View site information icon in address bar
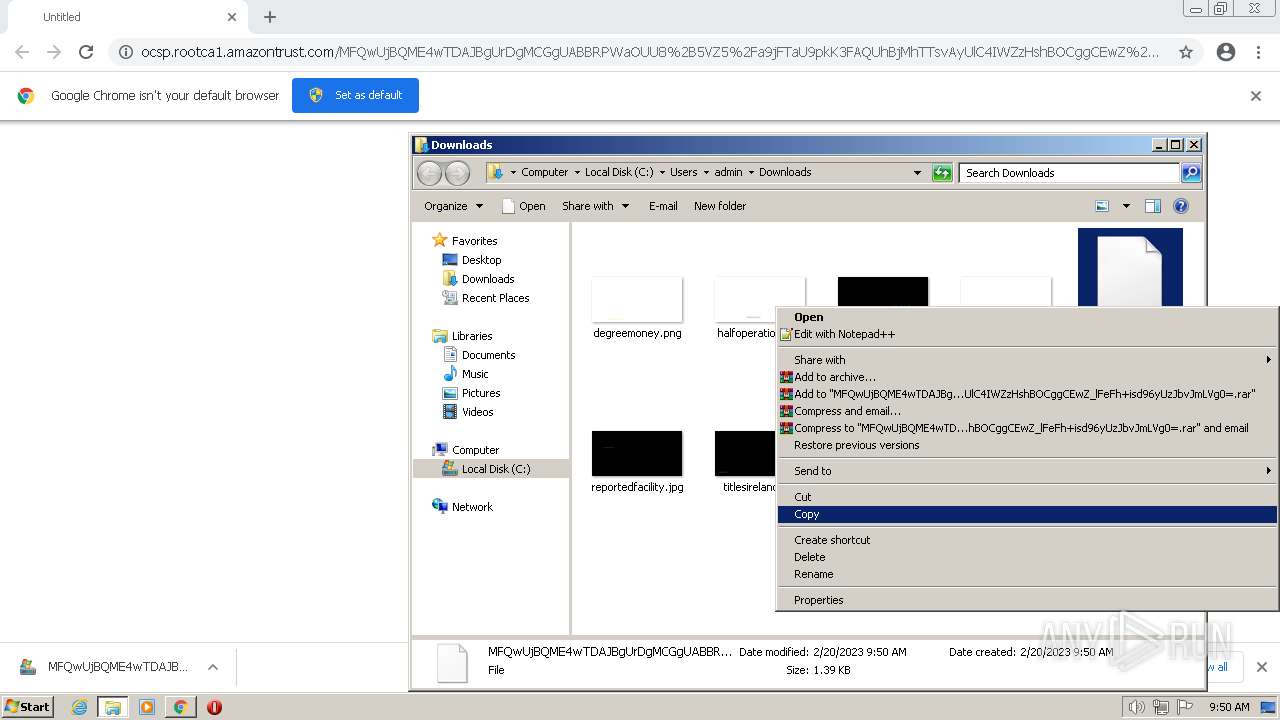1280x720 pixels. coord(126,52)
